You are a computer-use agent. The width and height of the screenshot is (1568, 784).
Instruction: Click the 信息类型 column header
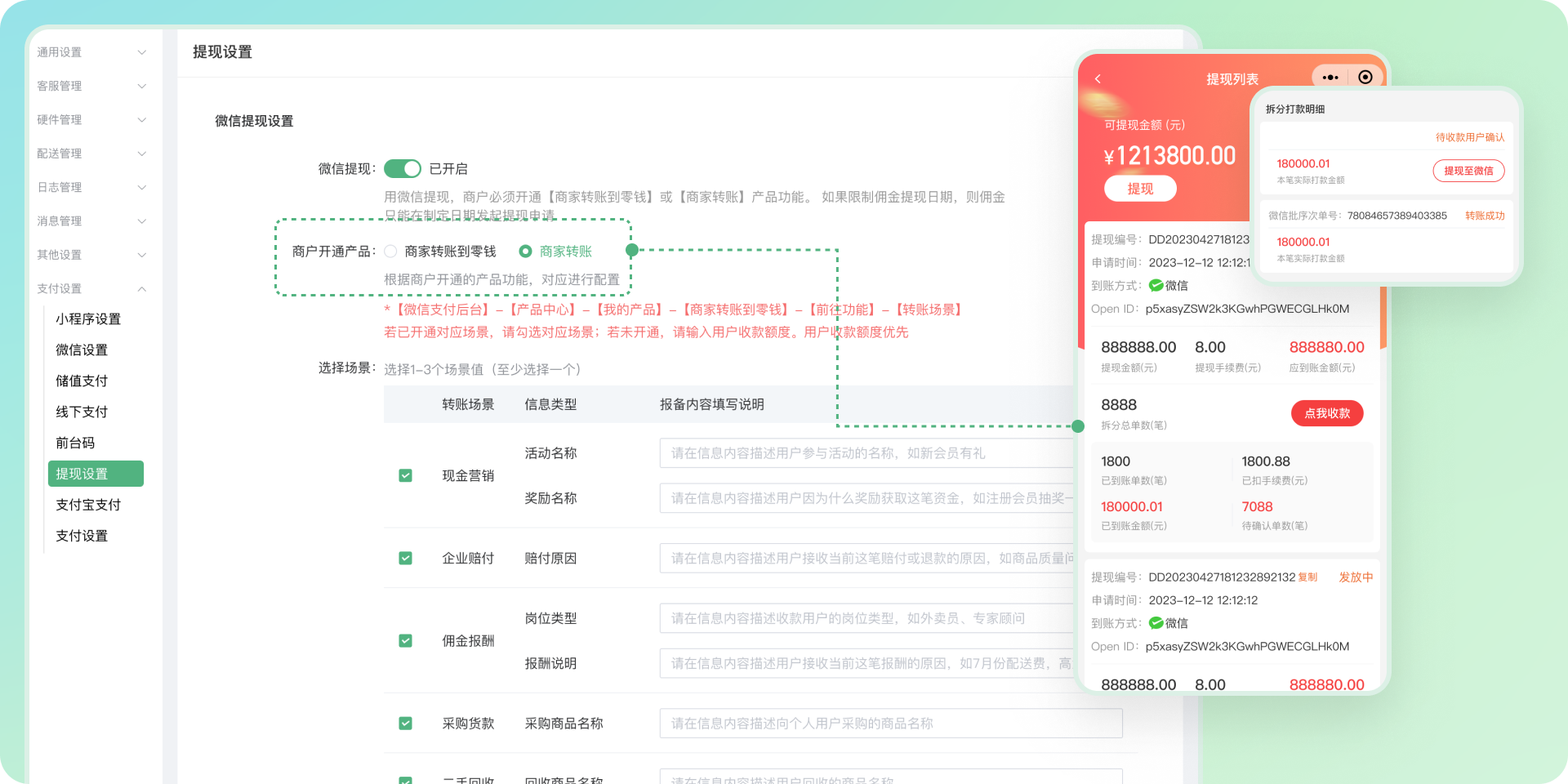[x=550, y=404]
